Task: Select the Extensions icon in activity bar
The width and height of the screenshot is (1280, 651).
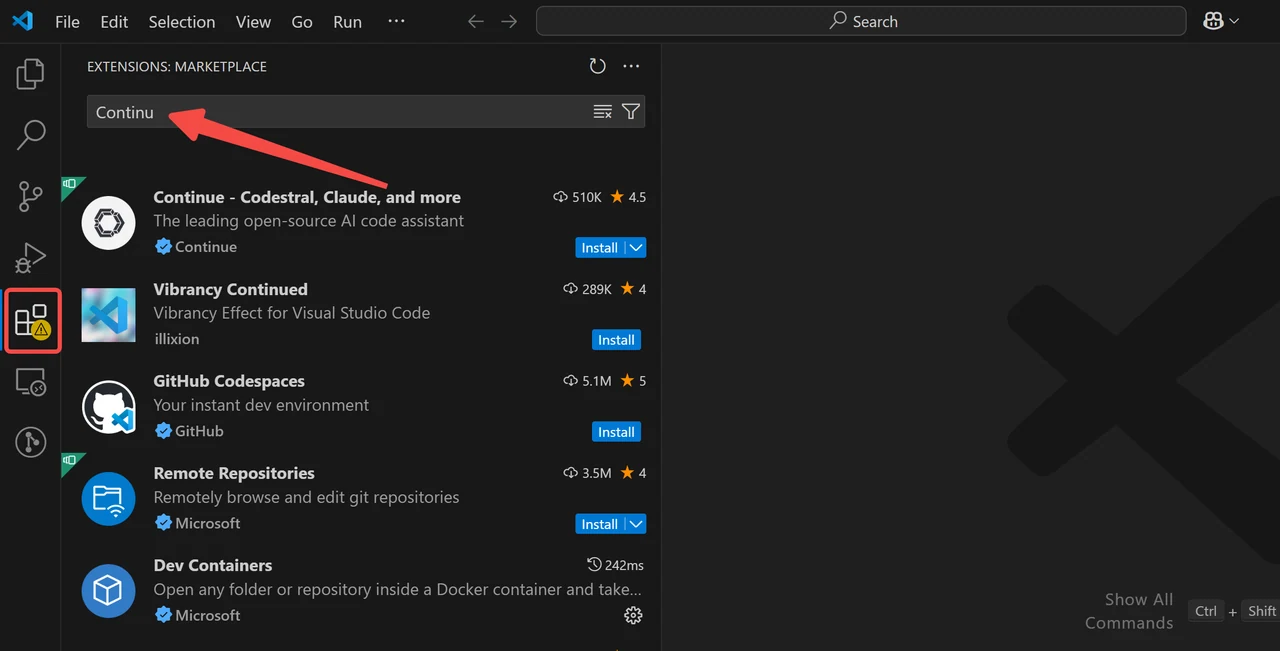Action: tap(32, 321)
